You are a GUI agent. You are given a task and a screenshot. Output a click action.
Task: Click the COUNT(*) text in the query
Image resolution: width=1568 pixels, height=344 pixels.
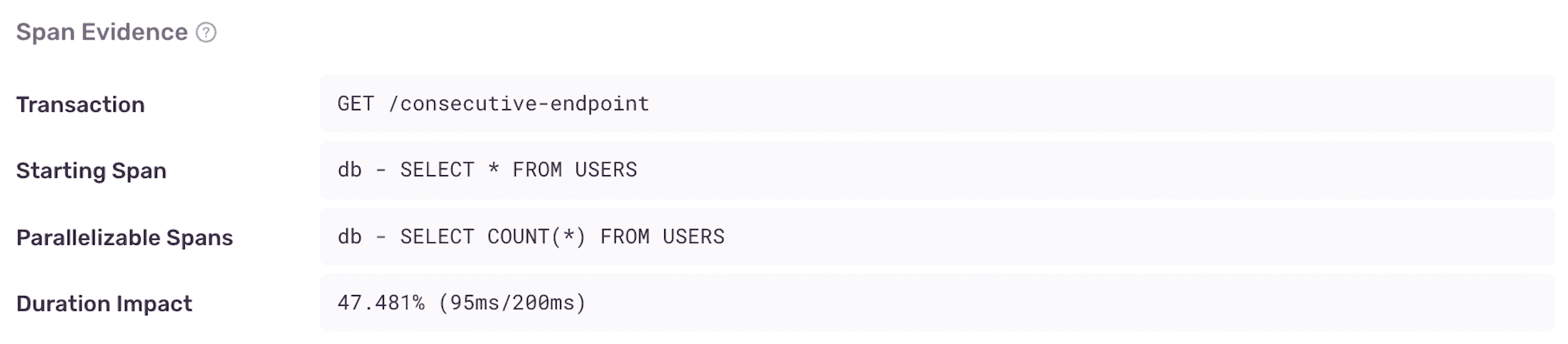pyautogui.click(x=536, y=236)
